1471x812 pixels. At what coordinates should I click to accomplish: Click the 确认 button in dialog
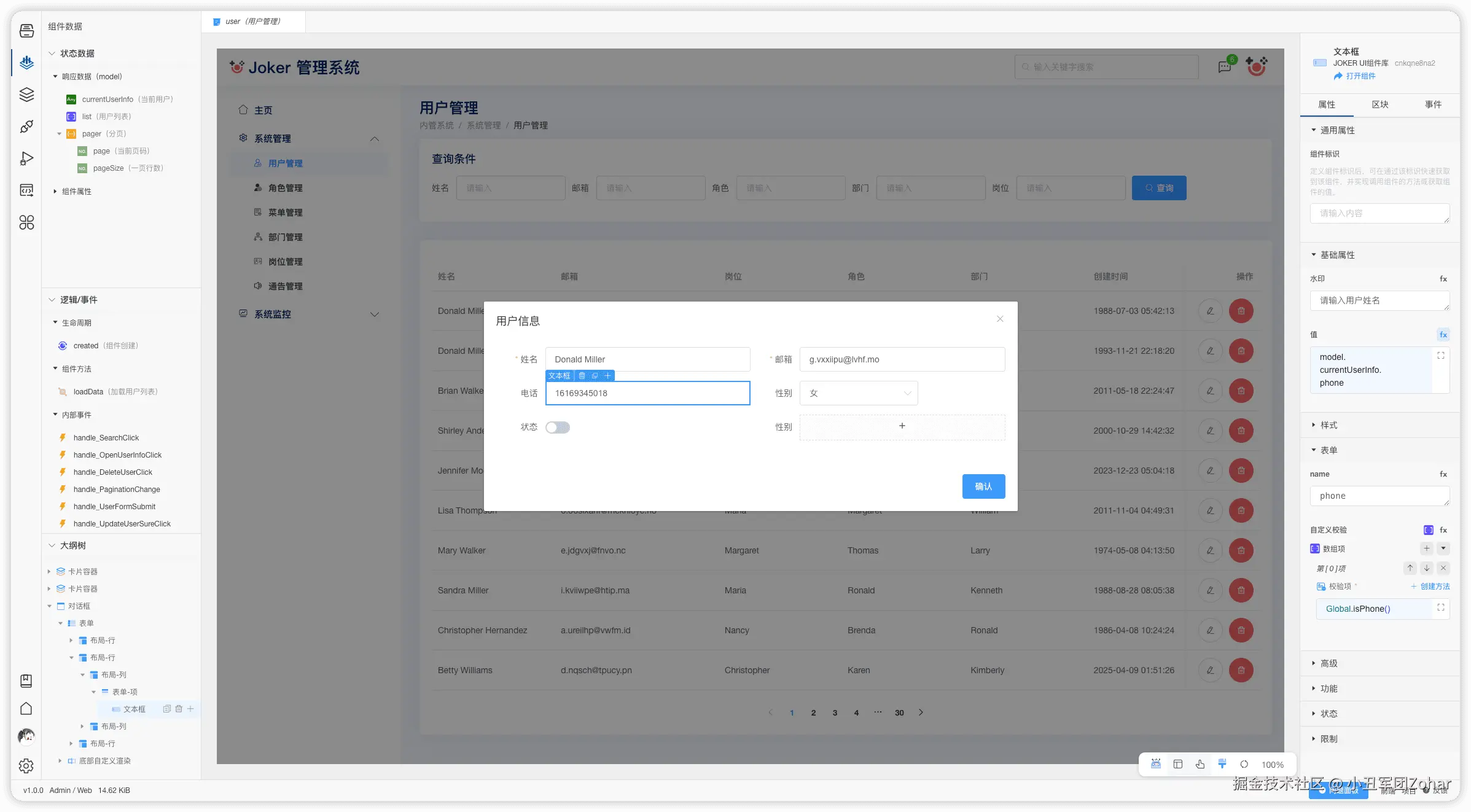(x=983, y=486)
